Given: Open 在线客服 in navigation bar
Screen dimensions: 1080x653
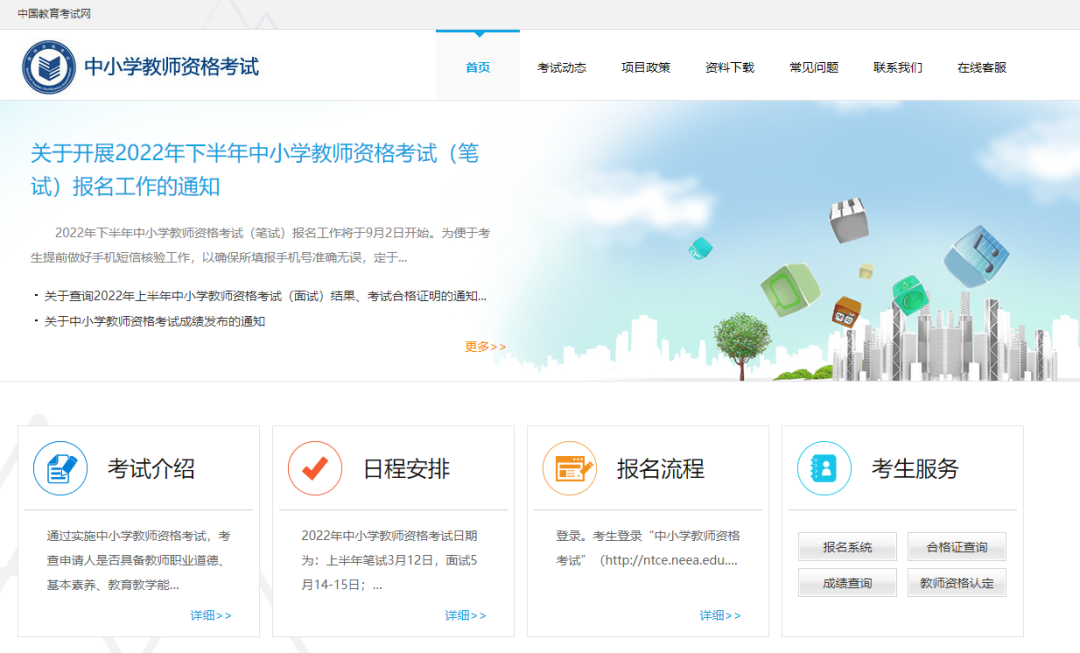Looking at the screenshot, I should click(x=982, y=68).
